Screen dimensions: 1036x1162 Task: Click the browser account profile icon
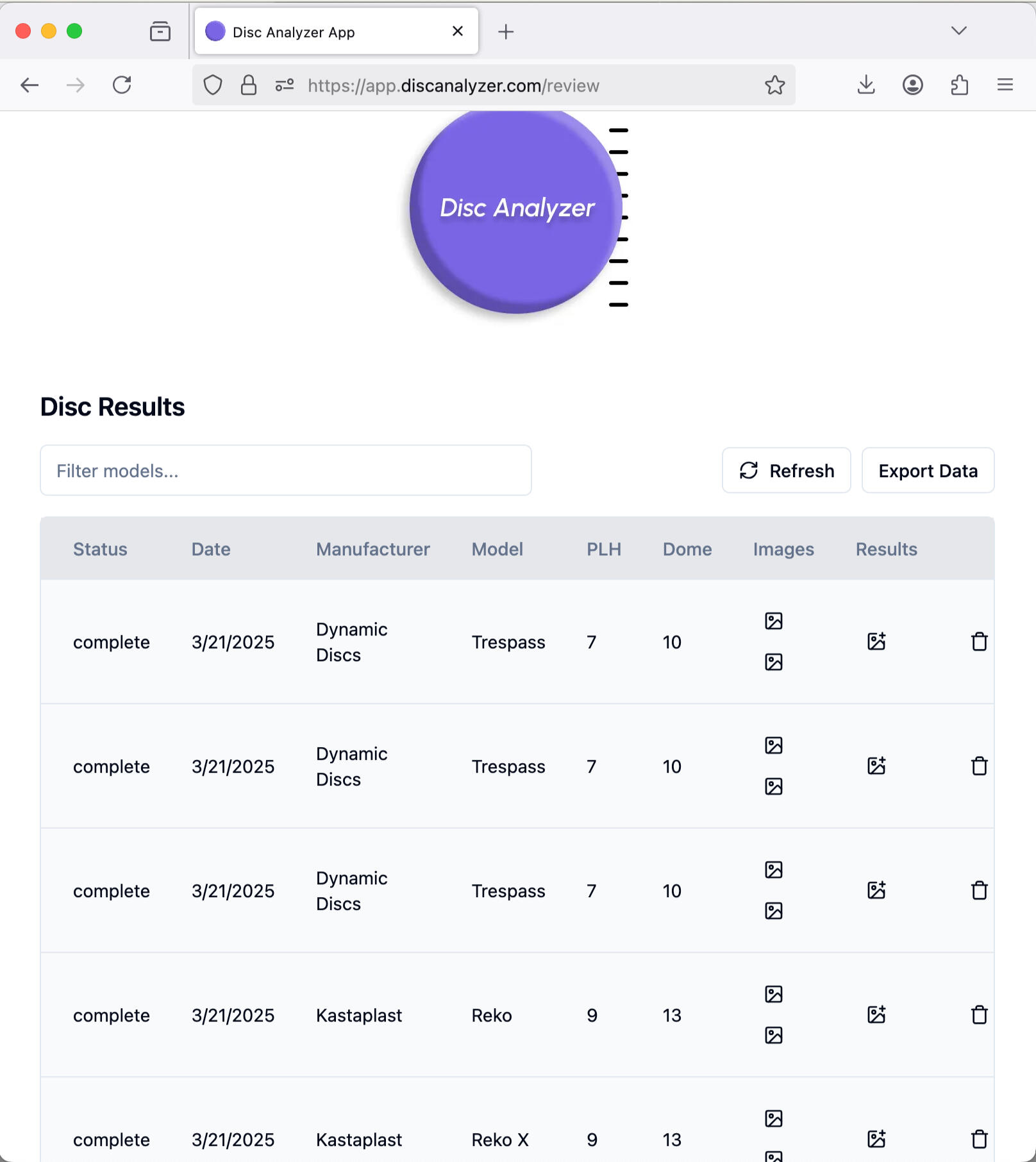tap(913, 85)
